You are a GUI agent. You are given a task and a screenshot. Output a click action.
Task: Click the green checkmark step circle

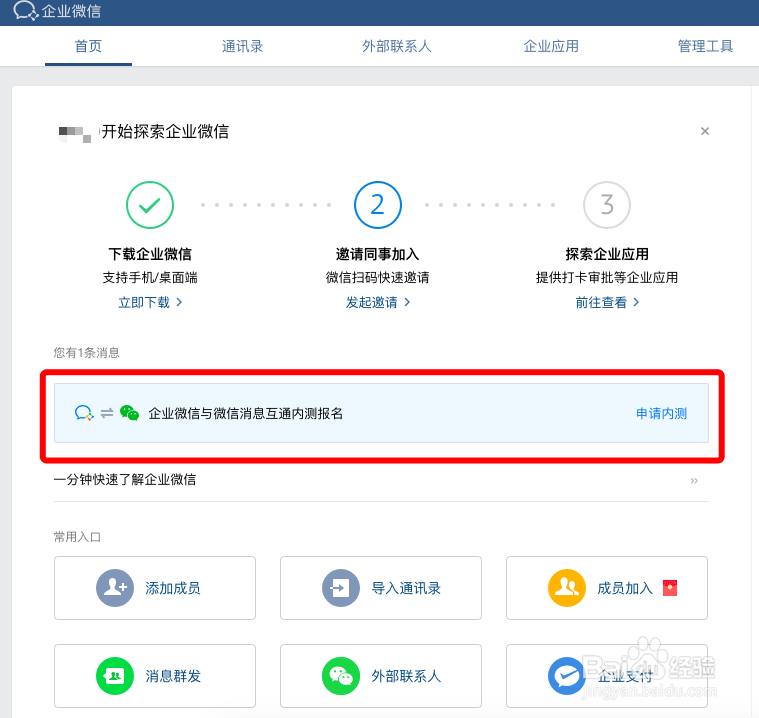point(150,205)
